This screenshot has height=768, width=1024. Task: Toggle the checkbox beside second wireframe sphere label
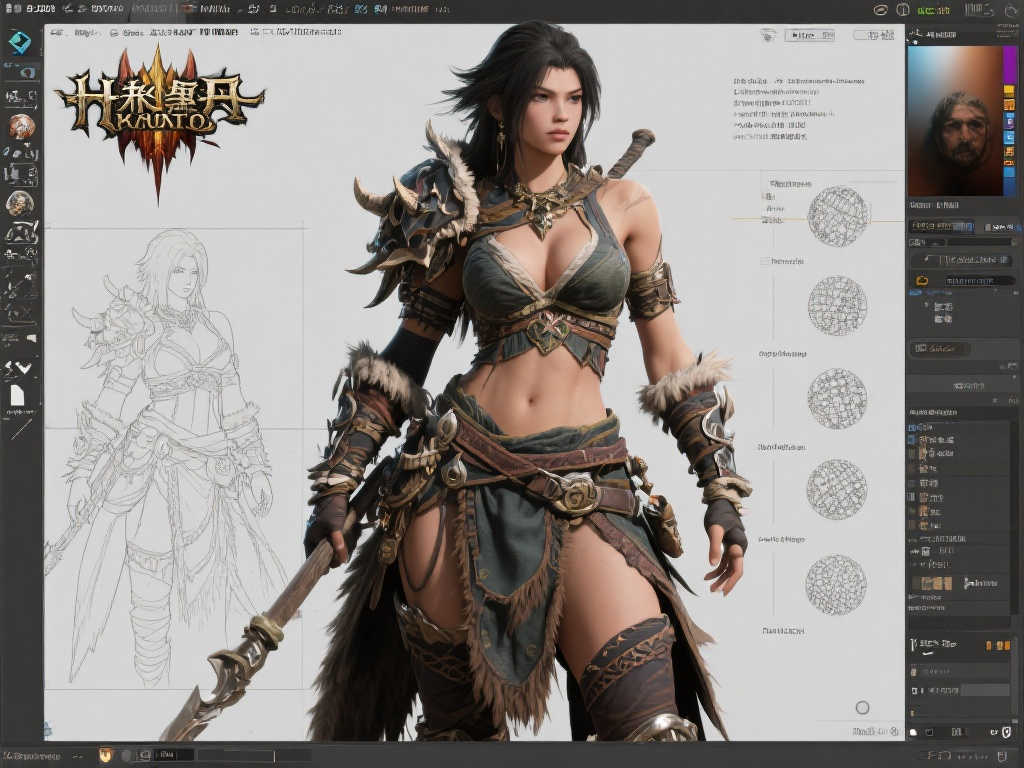765,261
